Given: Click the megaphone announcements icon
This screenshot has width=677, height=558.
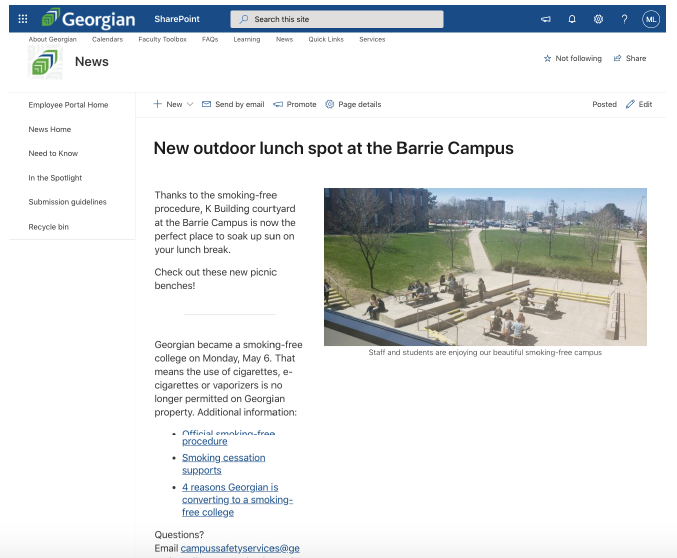Looking at the screenshot, I should 546,19.
